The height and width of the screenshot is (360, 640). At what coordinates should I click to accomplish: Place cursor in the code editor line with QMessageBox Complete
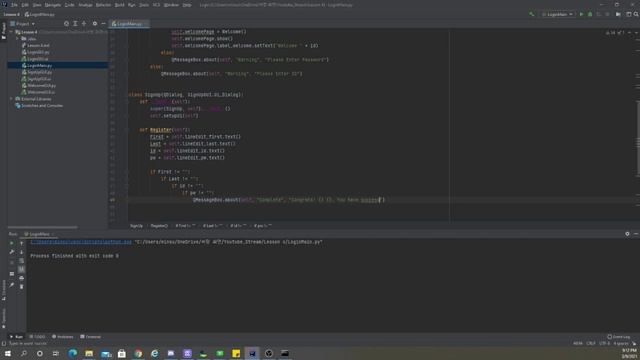point(289,200)
